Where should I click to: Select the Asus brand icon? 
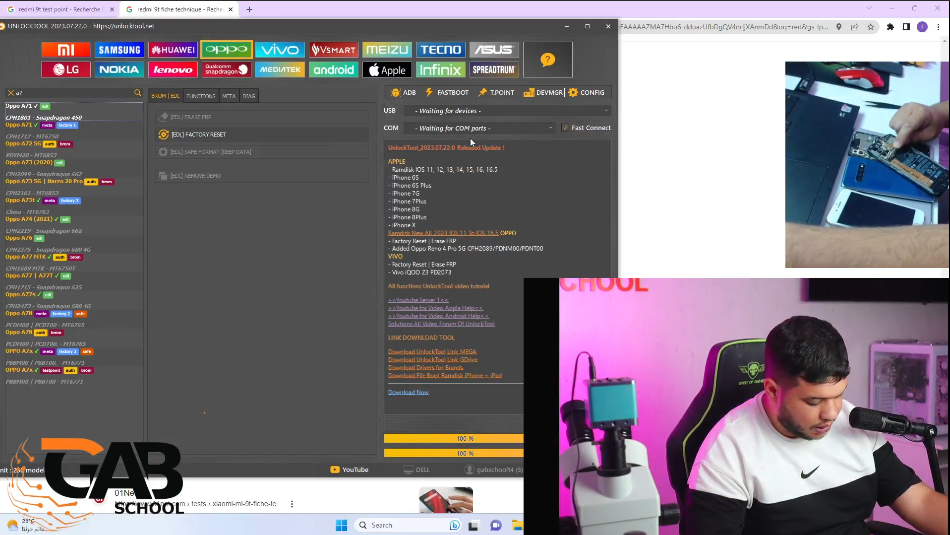click(494, 50)
